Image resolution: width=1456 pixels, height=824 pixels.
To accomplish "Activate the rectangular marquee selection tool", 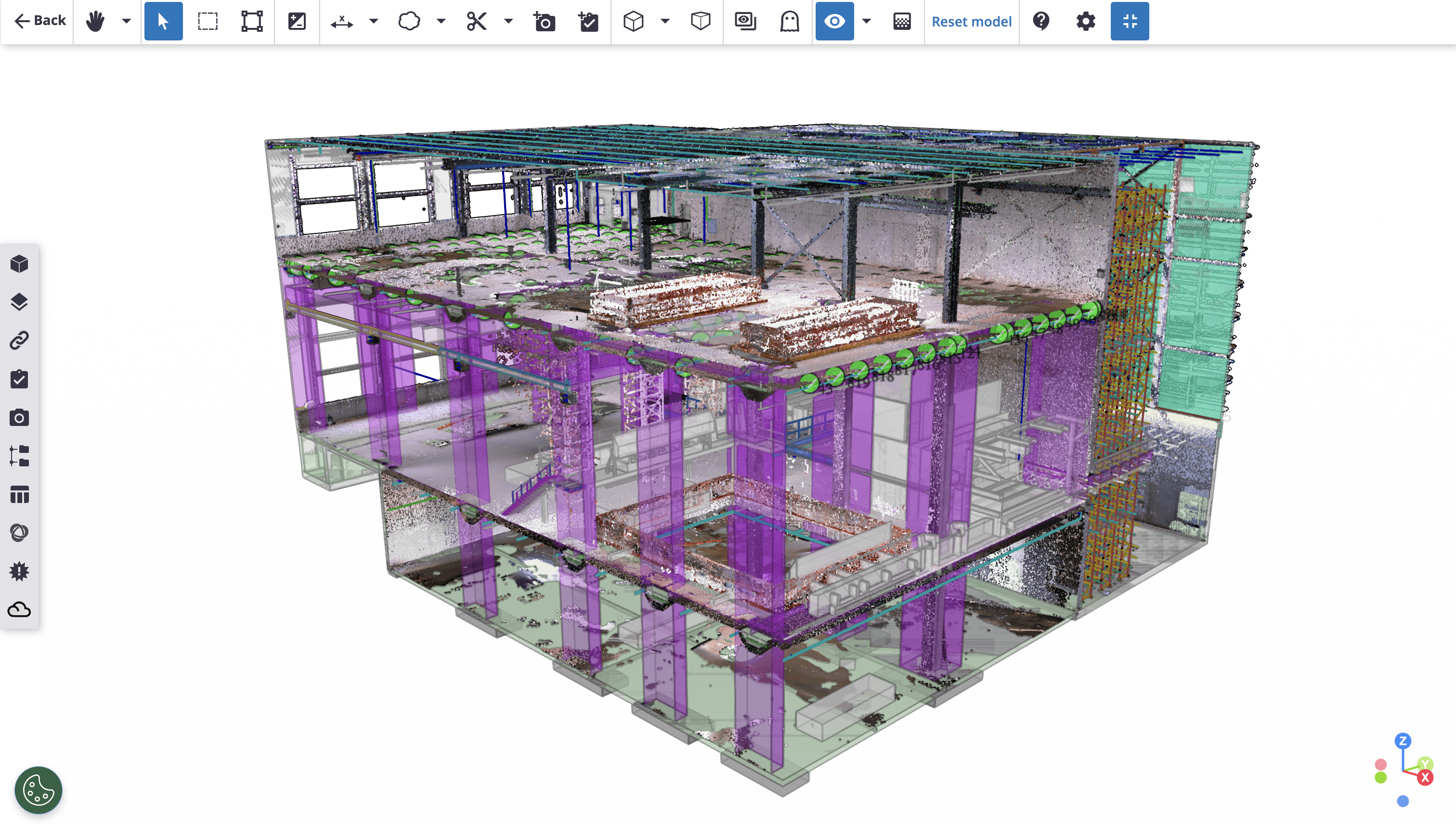I will (208, 22).
